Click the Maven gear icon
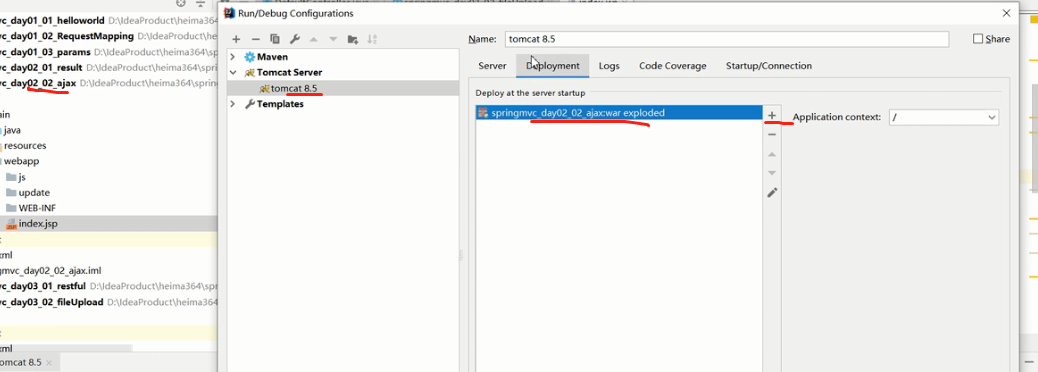The image size is (1038, 372). tap(250, 57)
